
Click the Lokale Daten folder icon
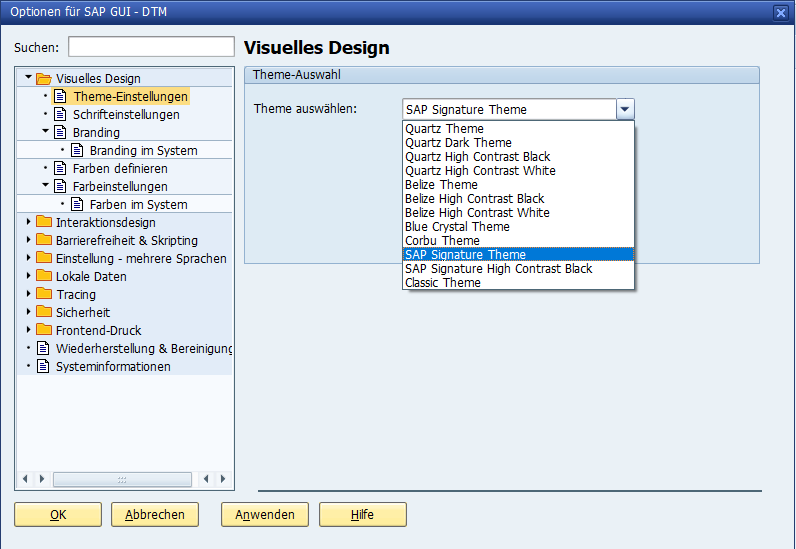[43, 276]
